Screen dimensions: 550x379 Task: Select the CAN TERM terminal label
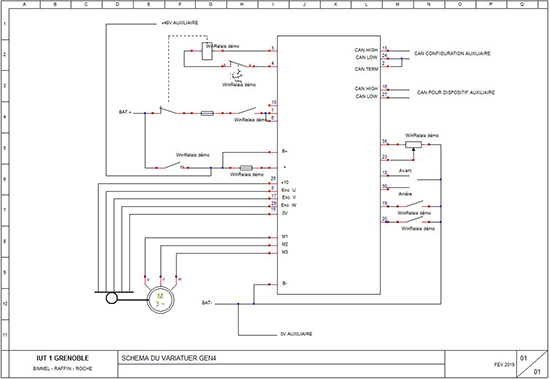[366, 69]
